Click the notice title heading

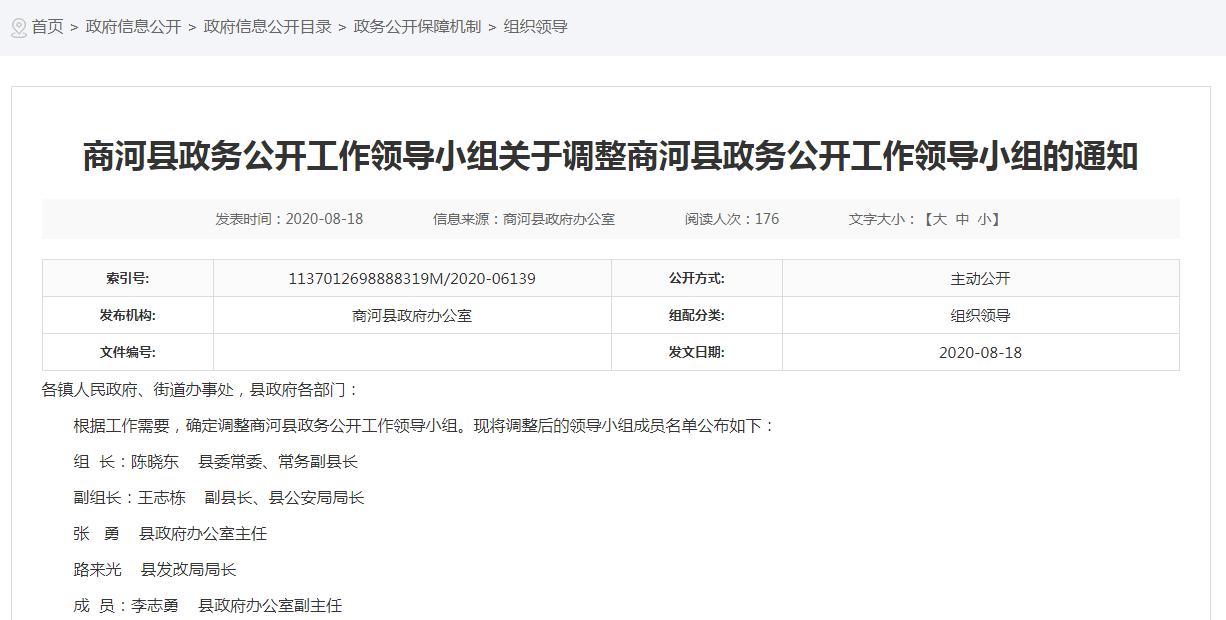pos(610,158)
